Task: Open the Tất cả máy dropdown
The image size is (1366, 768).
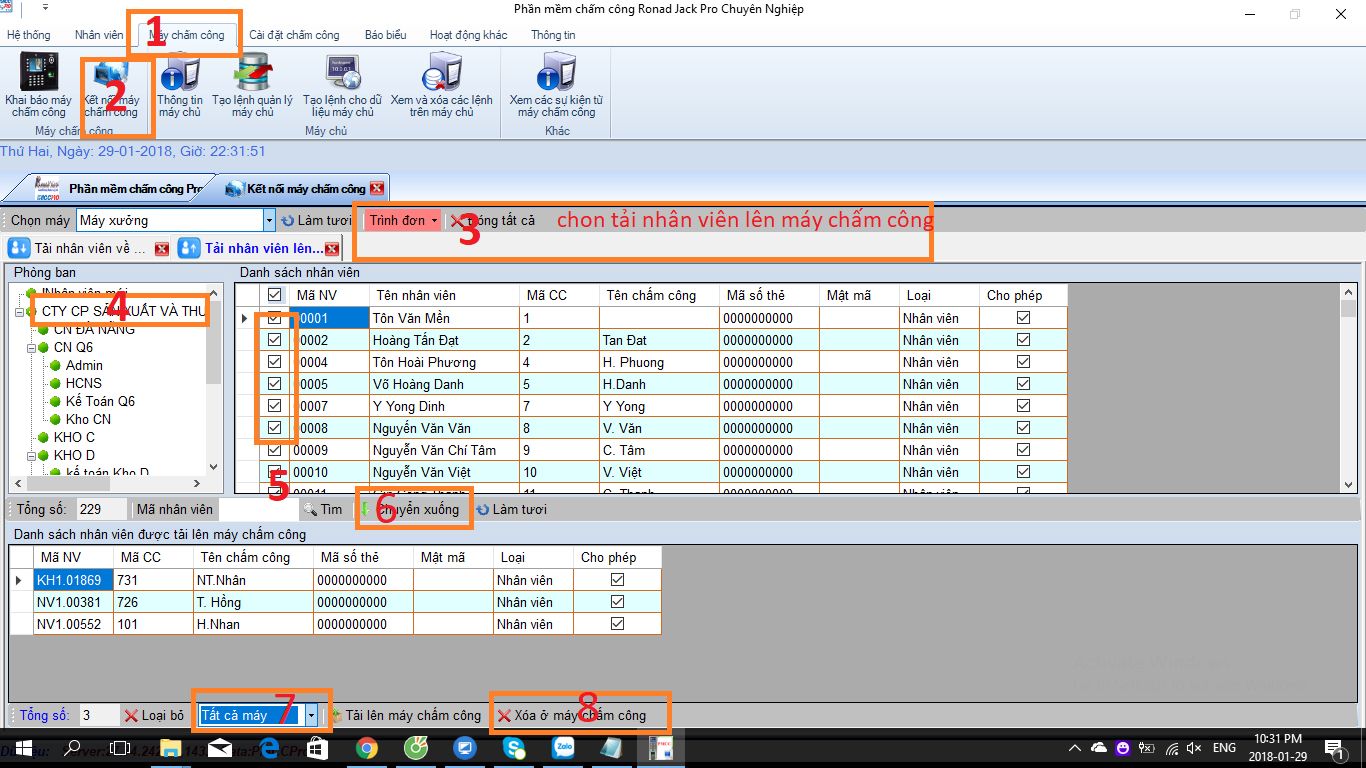Action: [312, 716]
